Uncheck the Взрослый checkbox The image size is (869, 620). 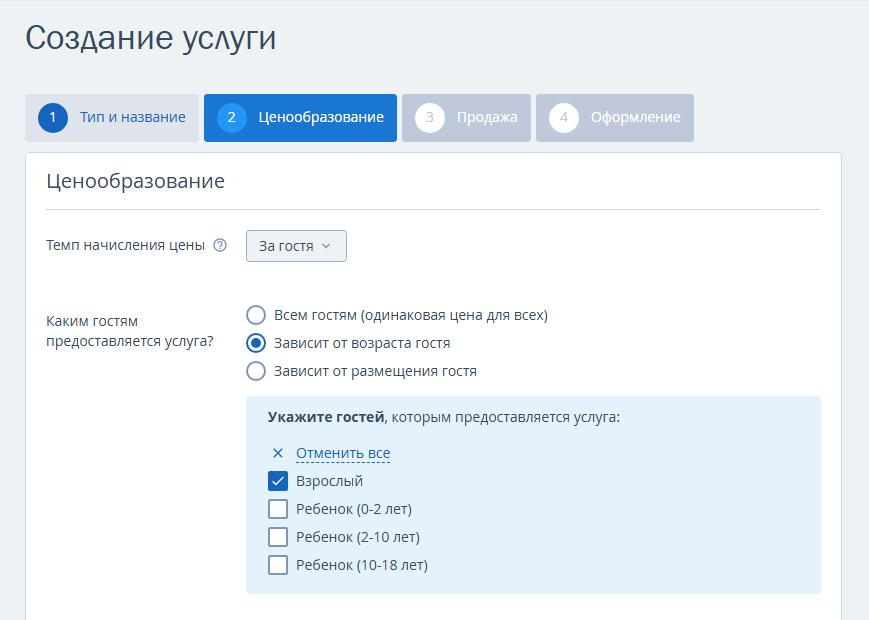coord(278,481)
